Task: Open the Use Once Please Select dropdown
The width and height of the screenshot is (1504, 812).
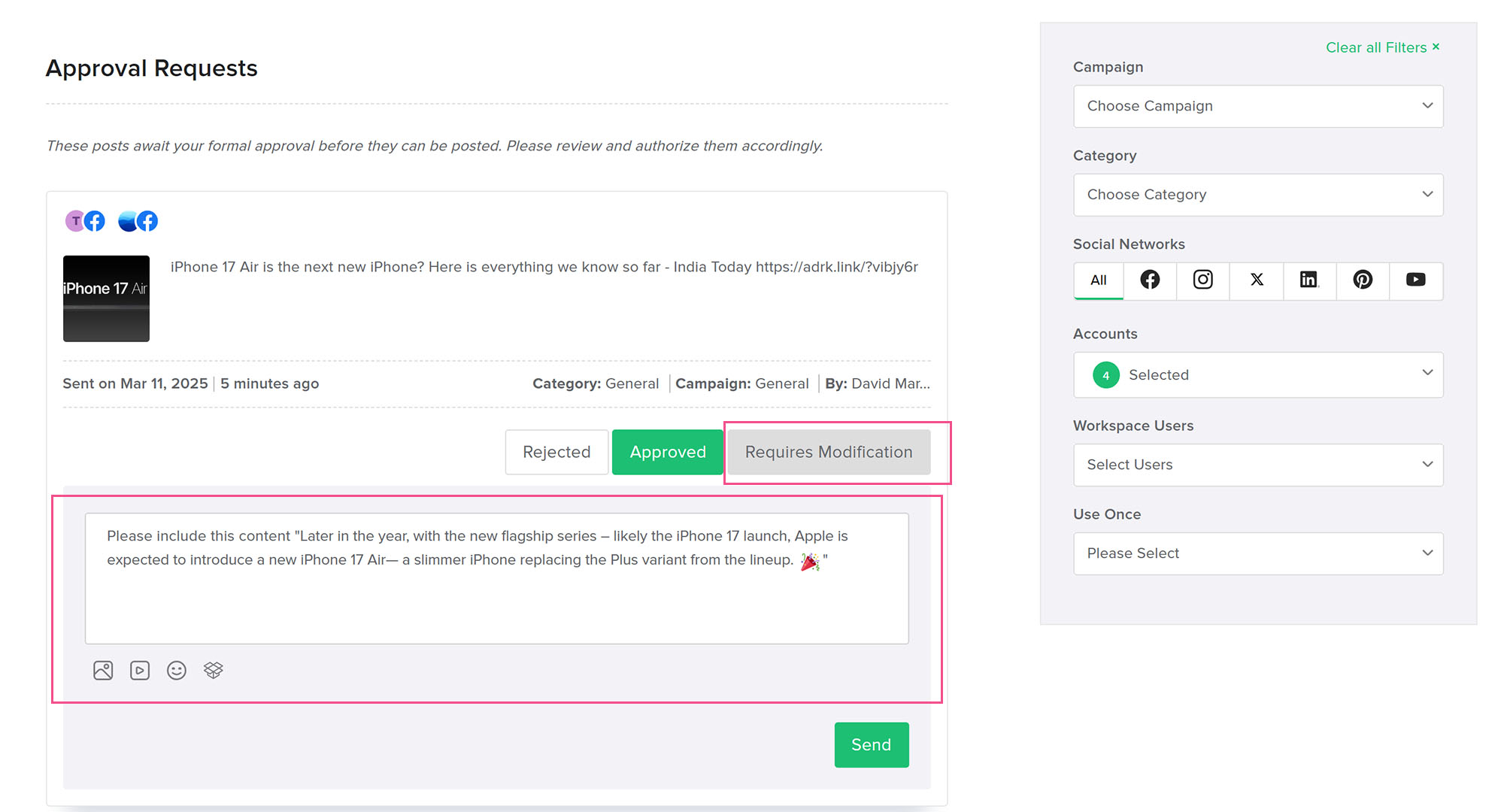Action: click(1258, 553)
